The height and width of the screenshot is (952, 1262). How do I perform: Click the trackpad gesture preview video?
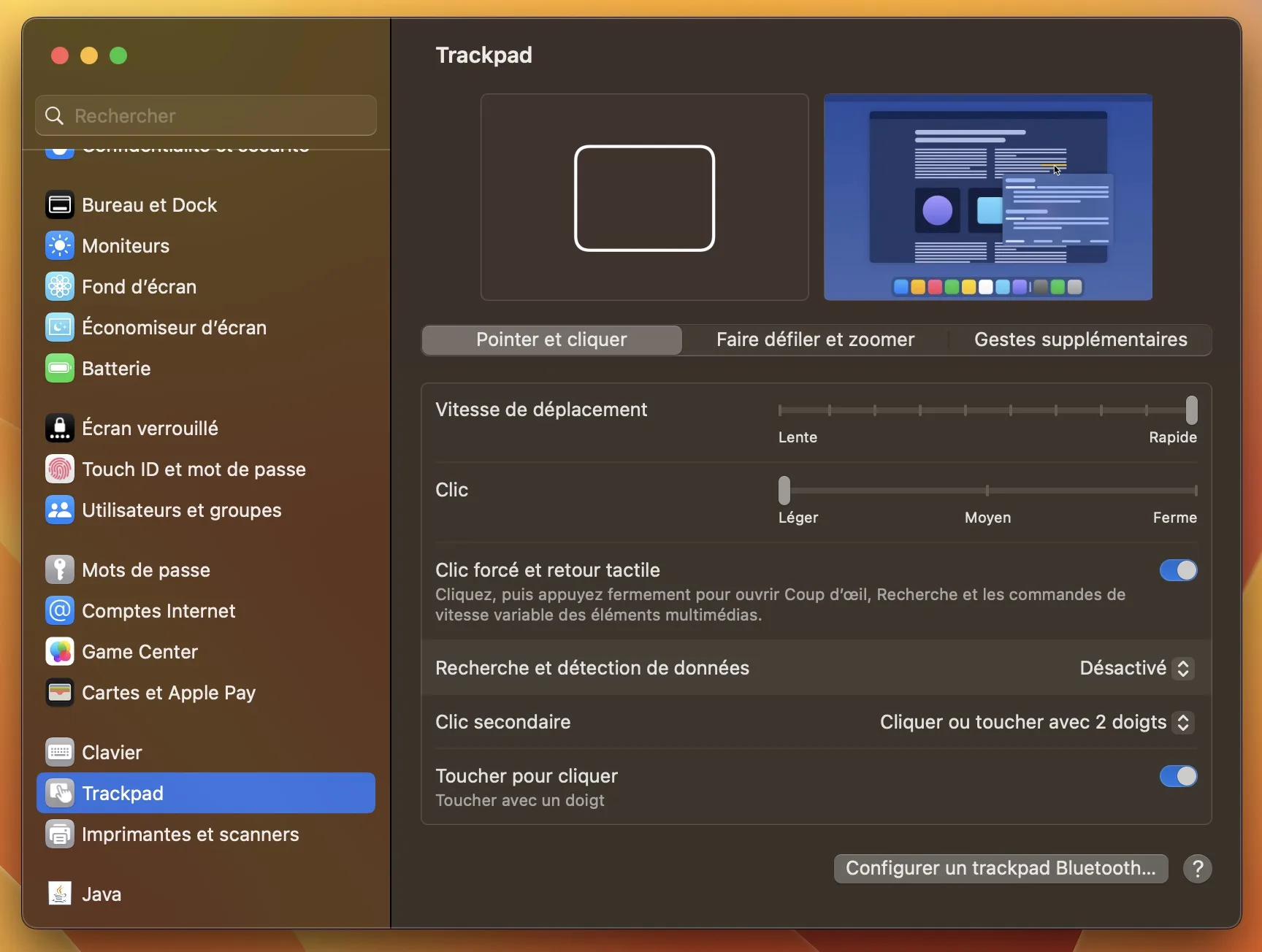[x=987, y=197]
